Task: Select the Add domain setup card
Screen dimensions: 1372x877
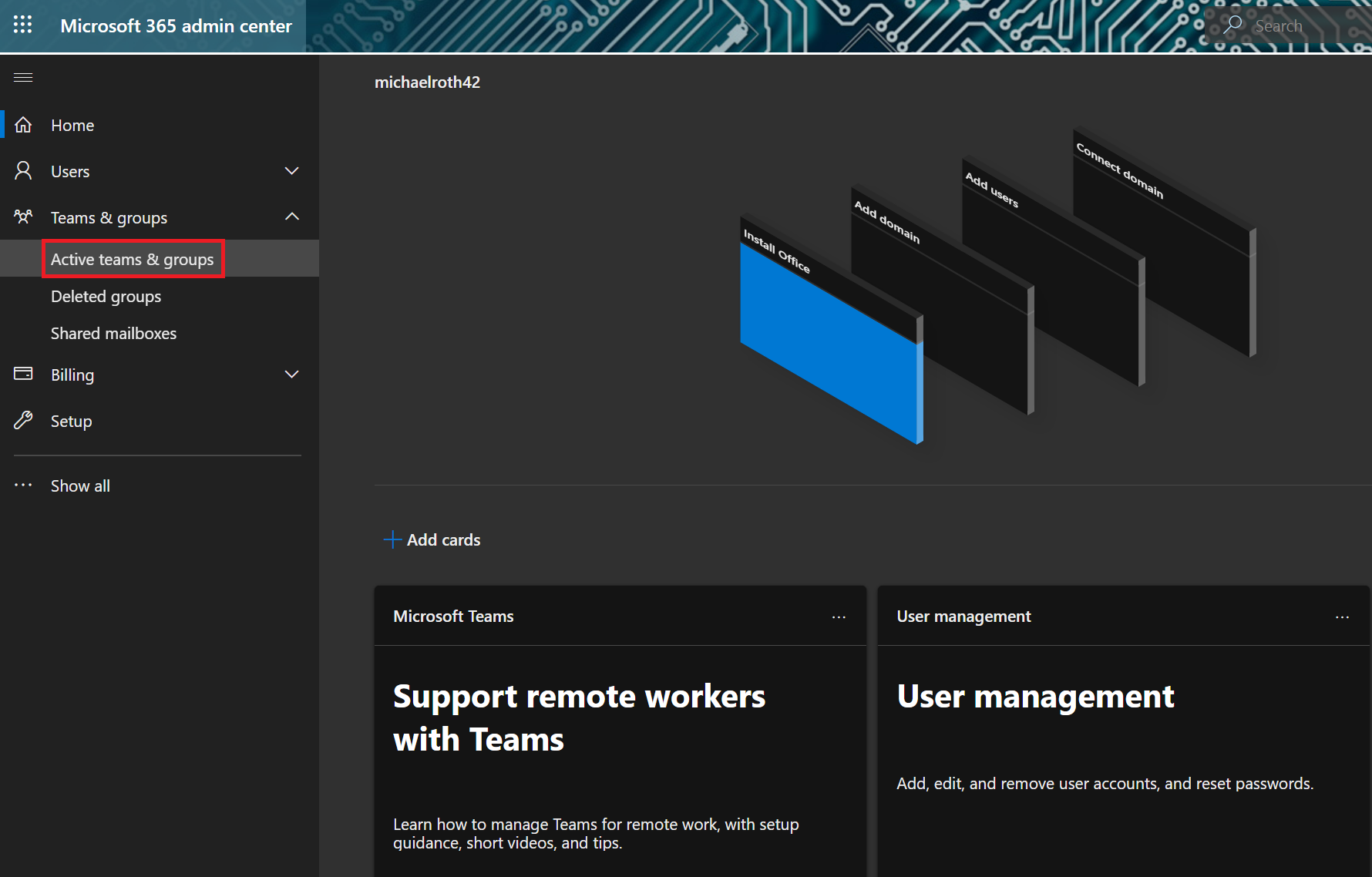Action: point(943,300)
